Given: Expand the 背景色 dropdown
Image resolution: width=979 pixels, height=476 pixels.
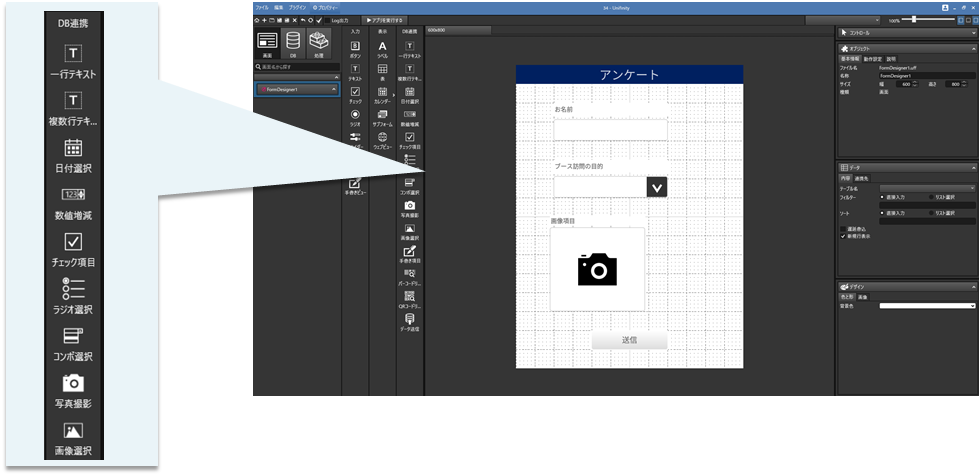Looking at the screenshot, I should point(927,305).
